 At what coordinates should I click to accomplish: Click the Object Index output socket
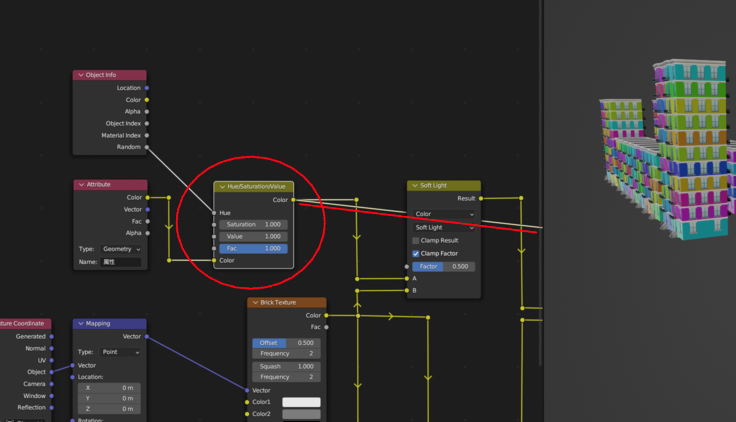147,123
